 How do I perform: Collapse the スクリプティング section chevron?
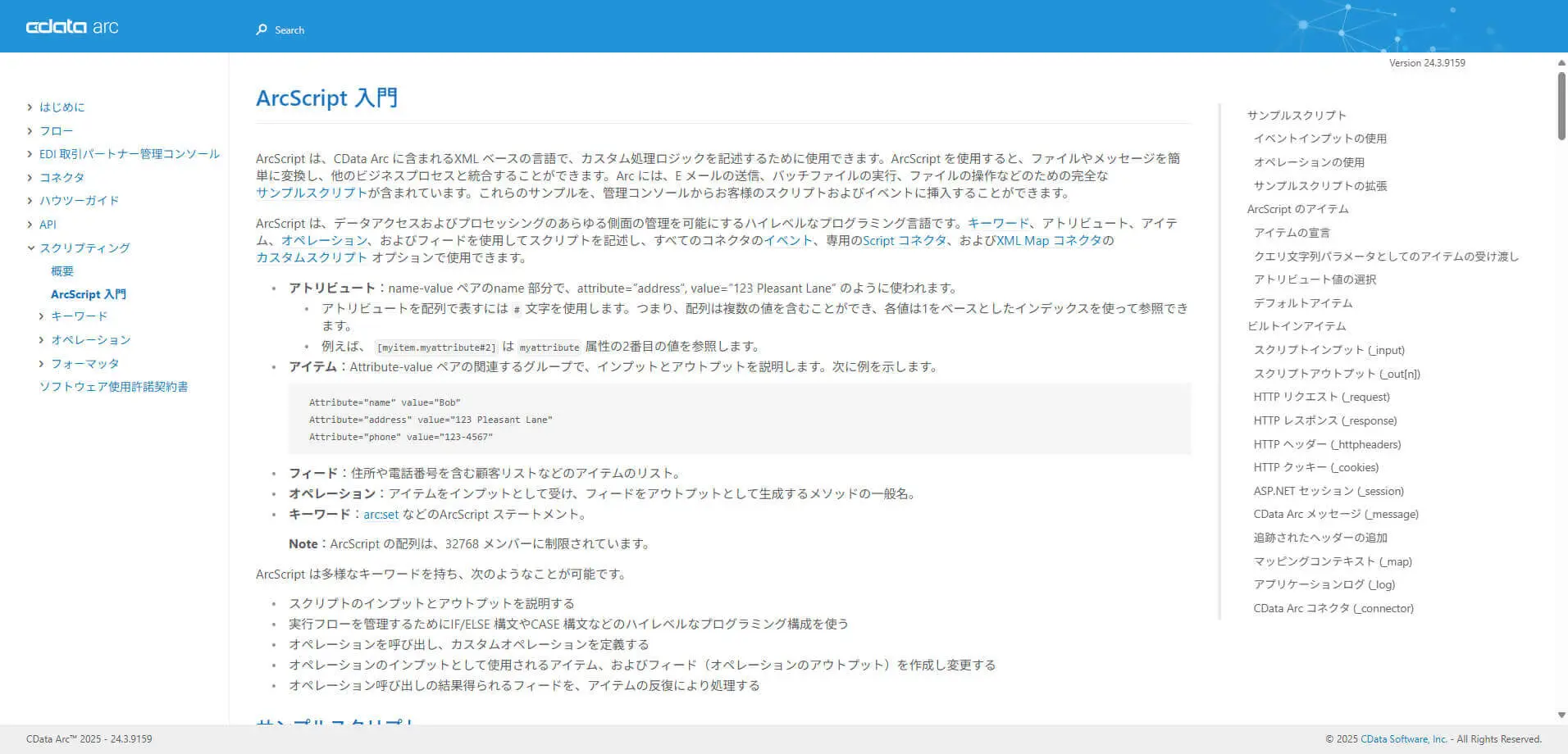pos(30,248)
